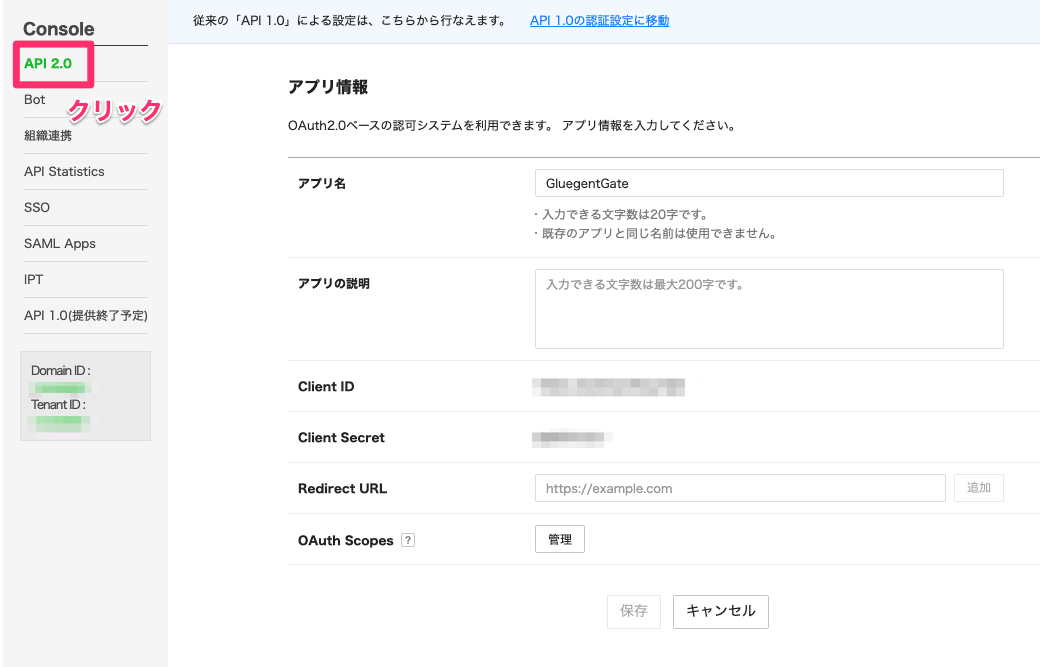Follow the API 1.0の認証設定に移動 link

coord(600,21)
